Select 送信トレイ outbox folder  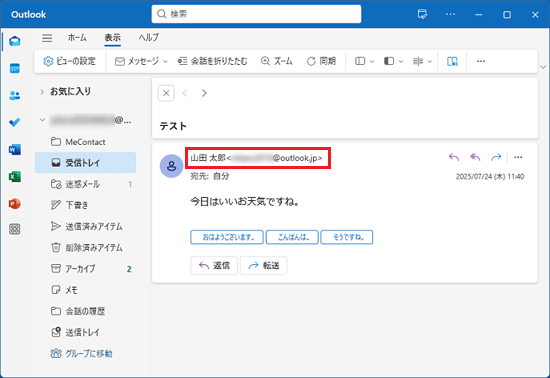(x=85, y=332)
